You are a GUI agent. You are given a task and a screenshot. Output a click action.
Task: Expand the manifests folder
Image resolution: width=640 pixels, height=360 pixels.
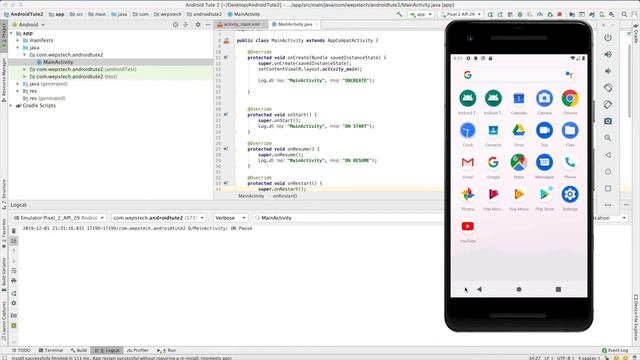[18, 40]
